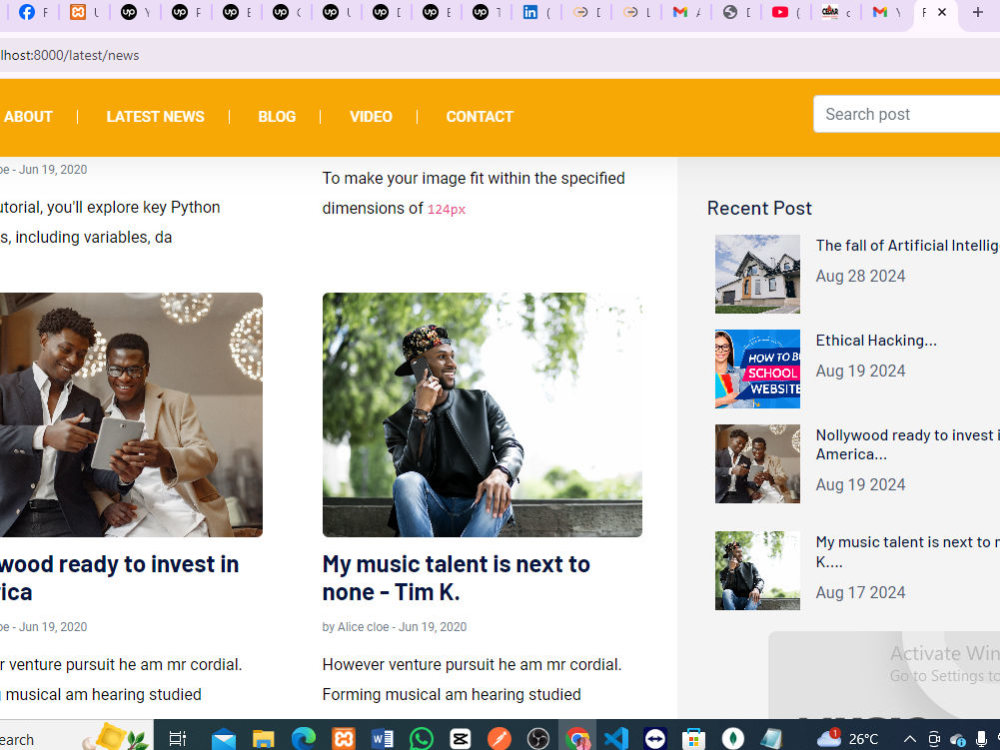Screen dimensions: 1000x750
Task: Click the 'Aug 17 2024' date
Action: [860, 592]
